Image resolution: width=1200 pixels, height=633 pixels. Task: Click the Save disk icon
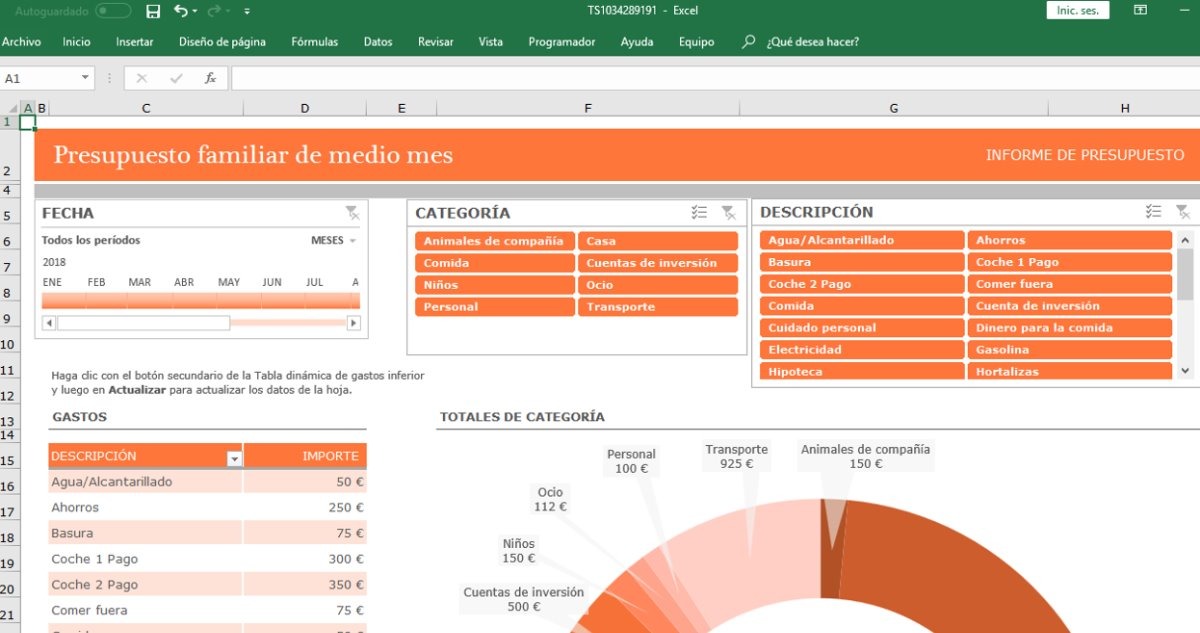click(x=152, y=11)
